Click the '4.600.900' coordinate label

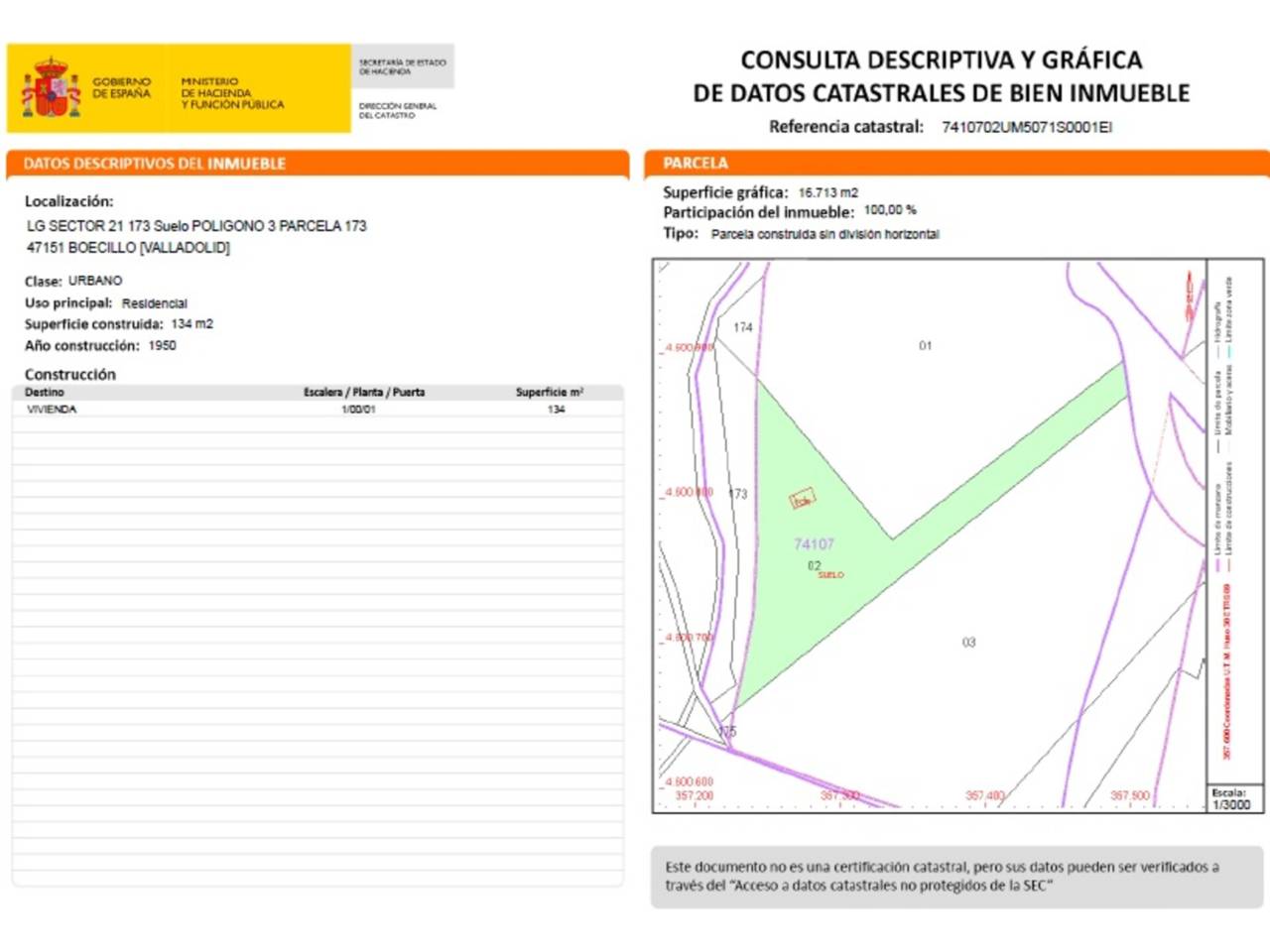pyautogui.click(x=689, y=348)
